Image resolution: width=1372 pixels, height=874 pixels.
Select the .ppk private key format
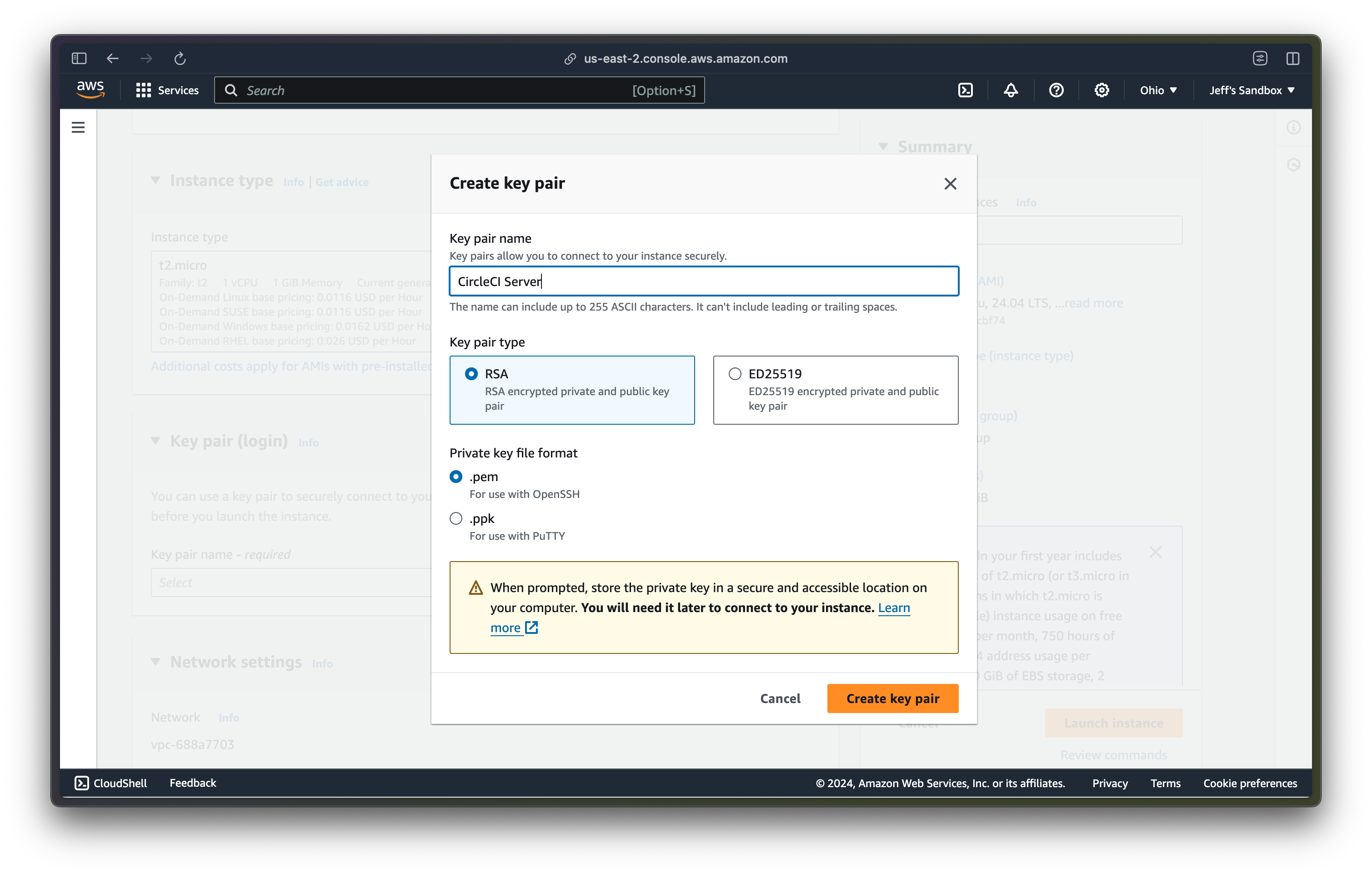tap(456, 518)
